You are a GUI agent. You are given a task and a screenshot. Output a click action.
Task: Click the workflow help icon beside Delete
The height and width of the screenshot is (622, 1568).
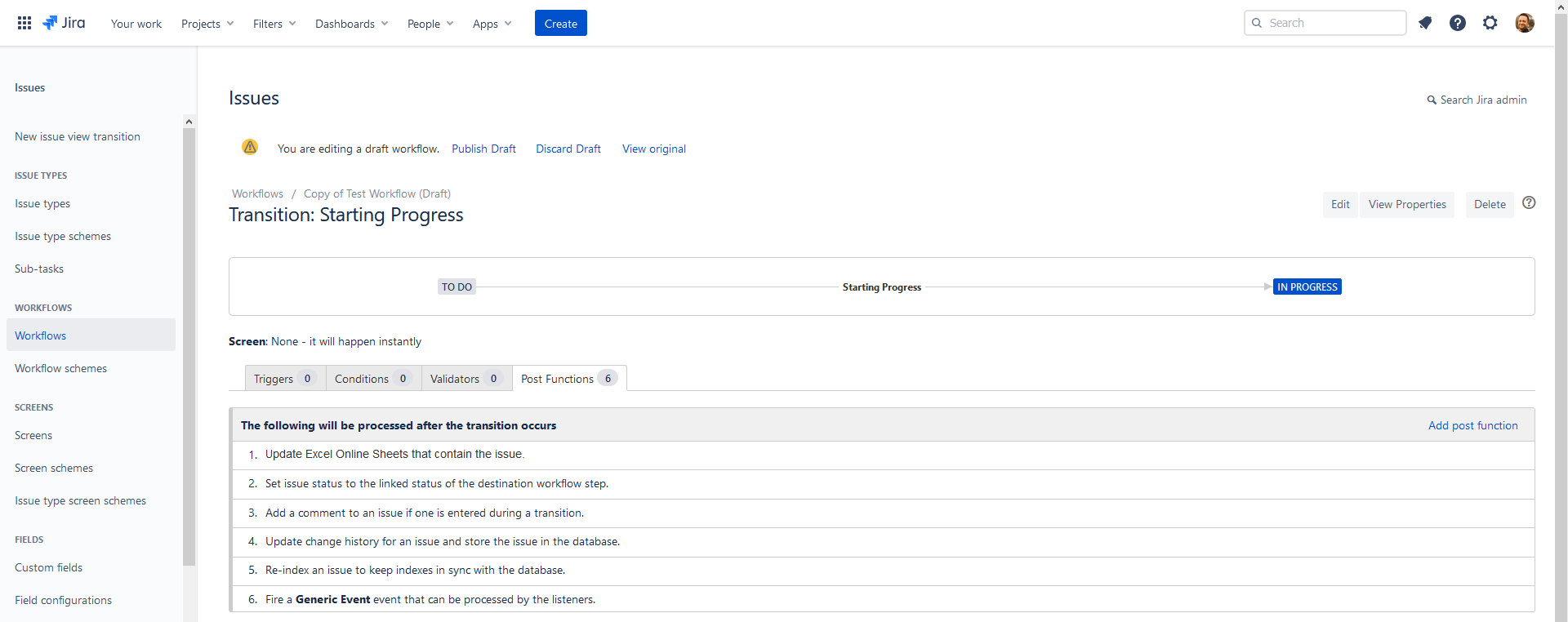(x=1529, y=203)
